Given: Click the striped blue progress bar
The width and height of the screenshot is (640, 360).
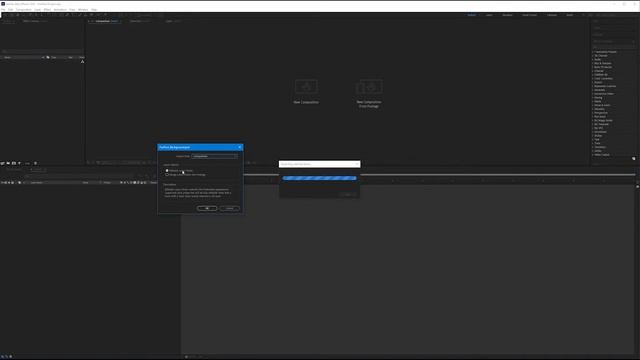Looking at the screenshot, I should click(x=319, y=178).
